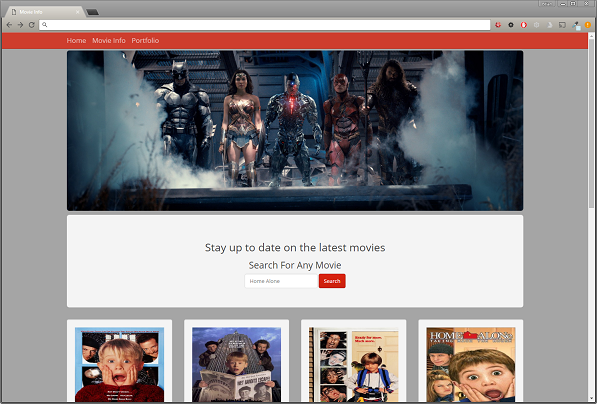Click the red Search button
Image resolution: width=597 pixels, height=404 pixels.
[332, 281]
